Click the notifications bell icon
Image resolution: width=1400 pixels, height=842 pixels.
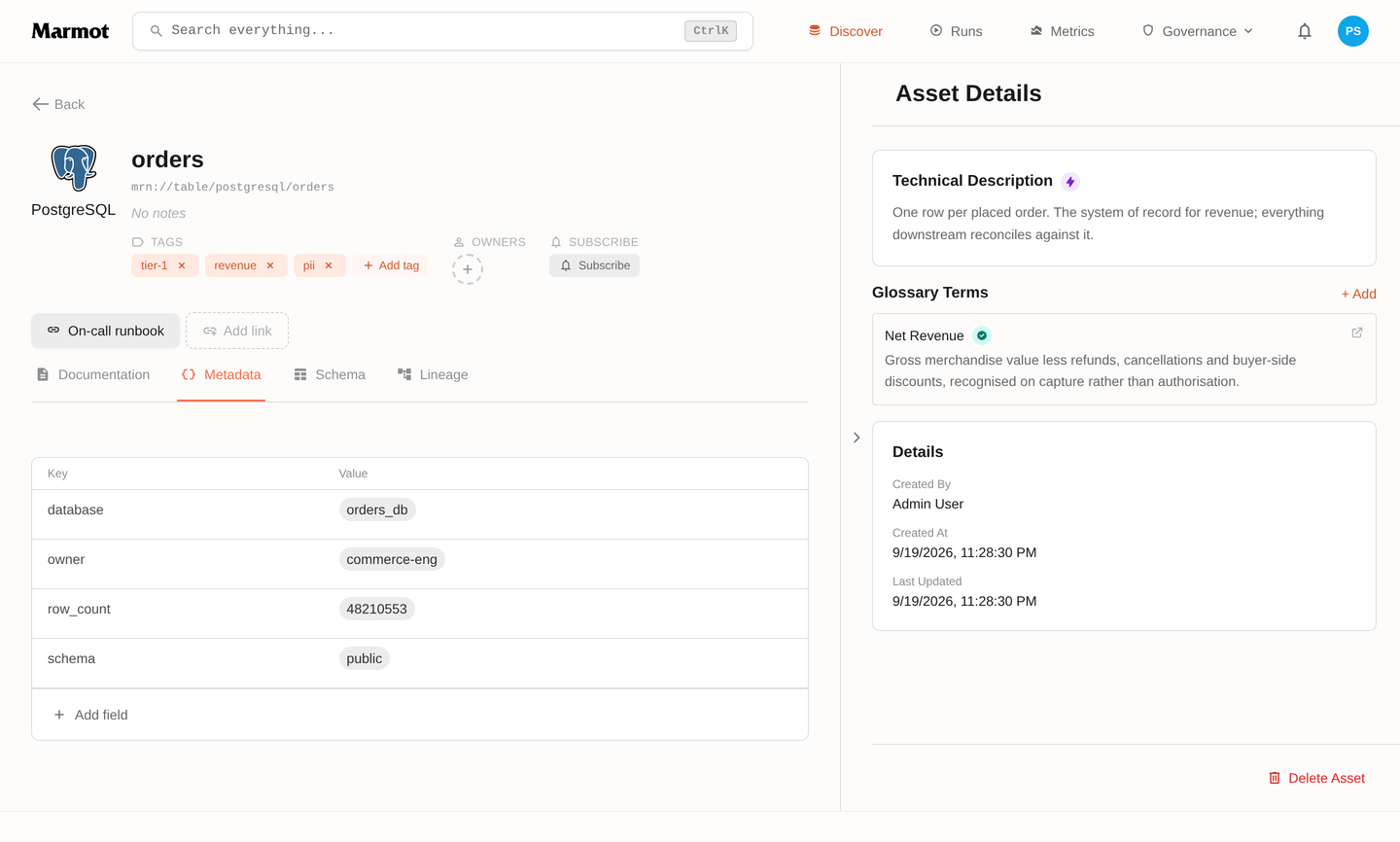[x=1305, y=31]
